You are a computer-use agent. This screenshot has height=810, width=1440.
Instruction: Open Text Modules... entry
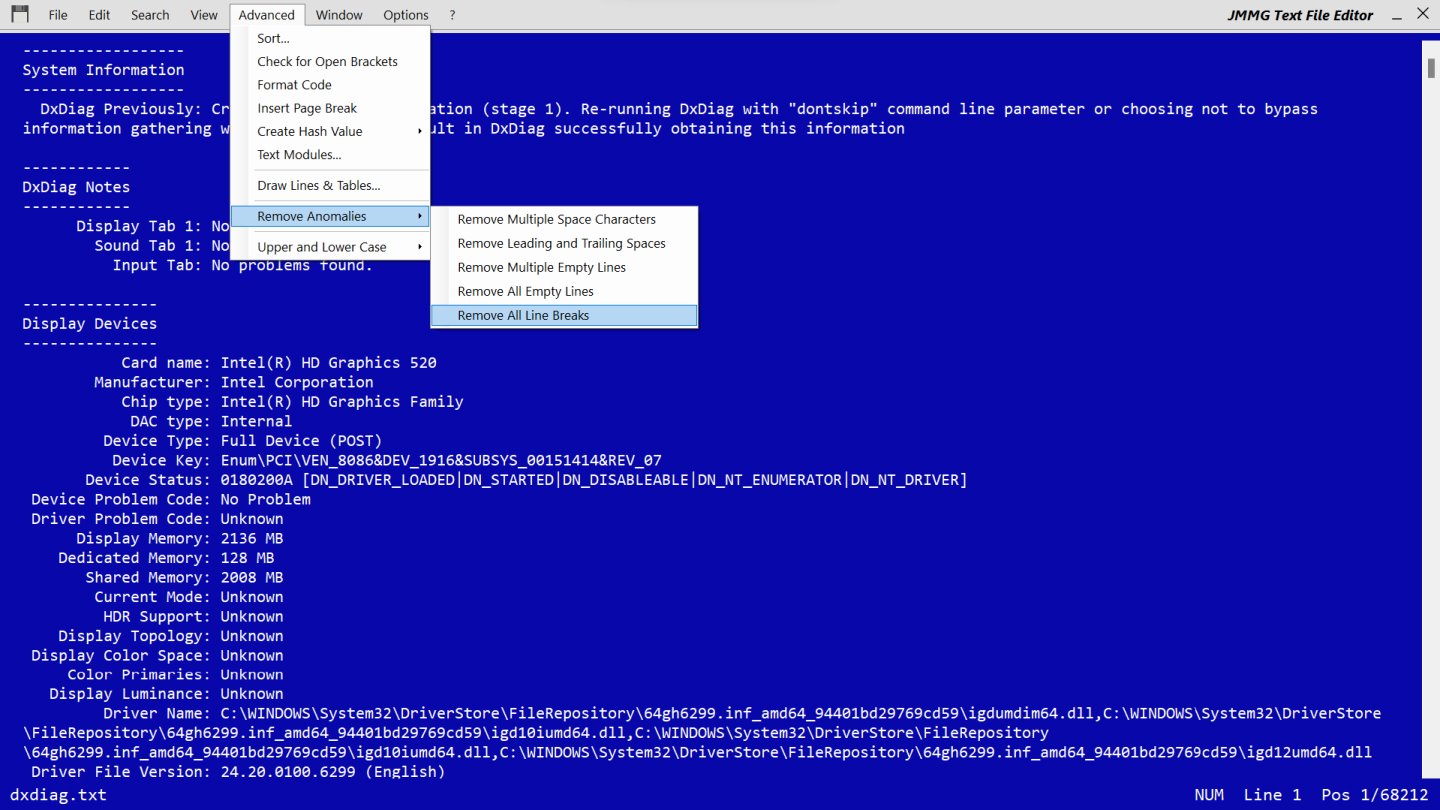(x=299, y=154)
